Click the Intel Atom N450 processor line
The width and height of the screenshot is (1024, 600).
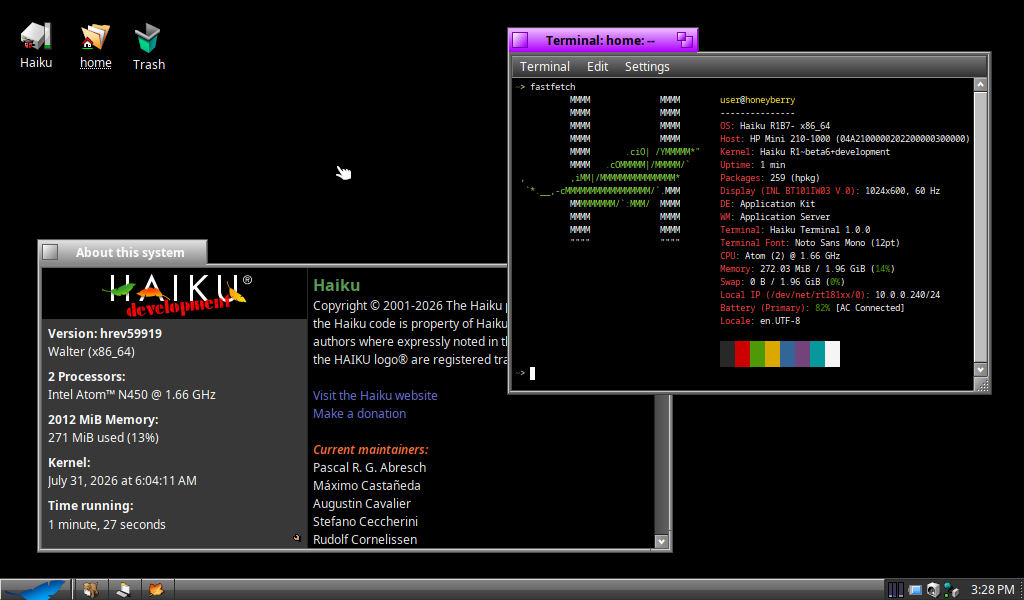click(131, 395)
